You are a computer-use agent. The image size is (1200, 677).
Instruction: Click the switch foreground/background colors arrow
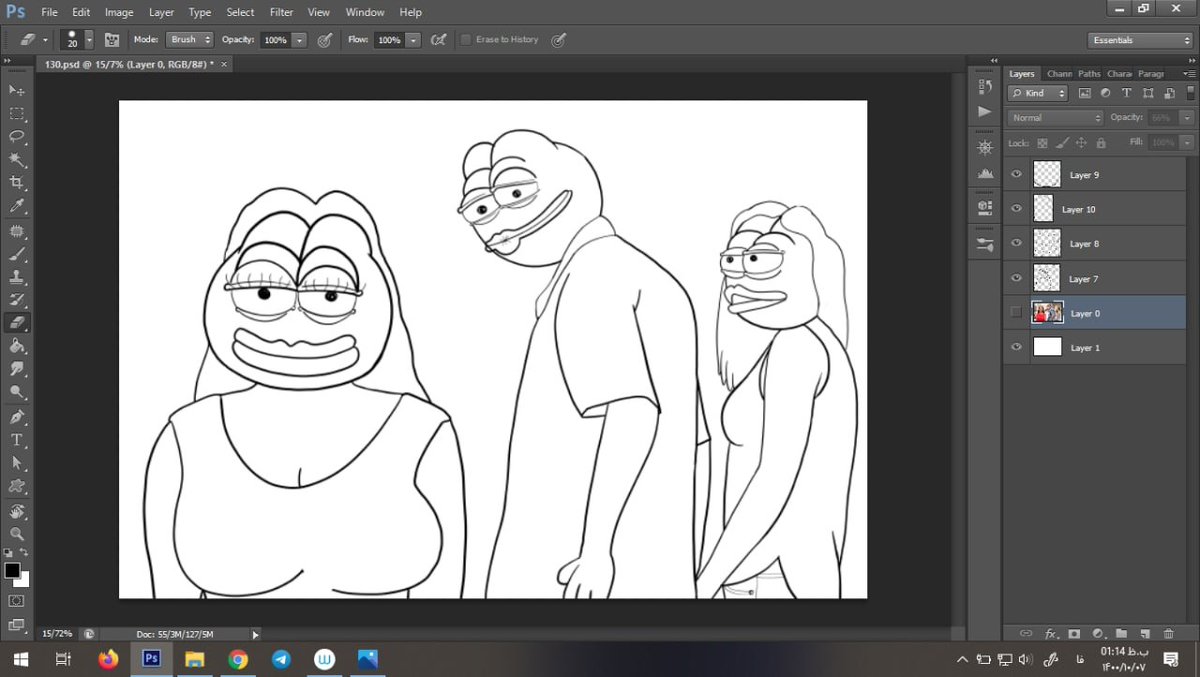[25, 553]
